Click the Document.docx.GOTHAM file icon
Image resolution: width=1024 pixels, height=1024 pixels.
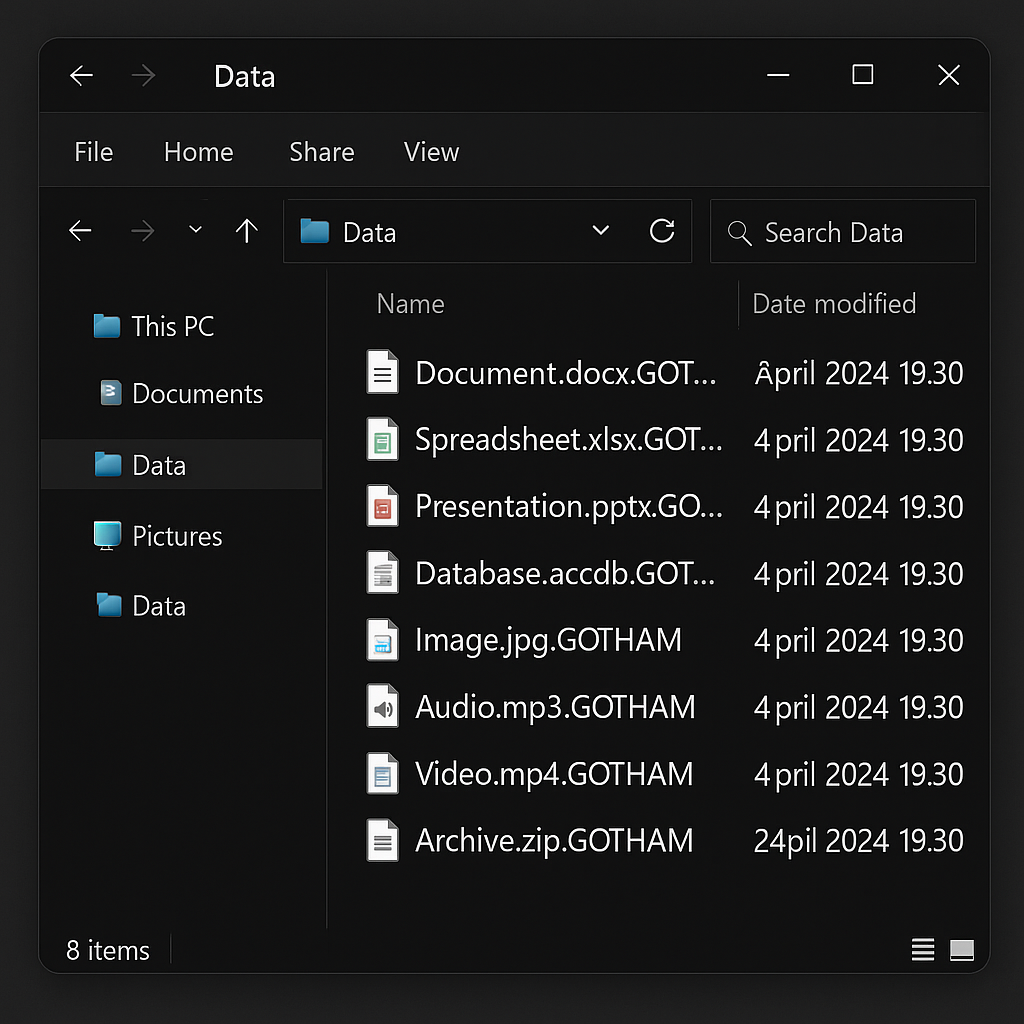pos(382,373)
